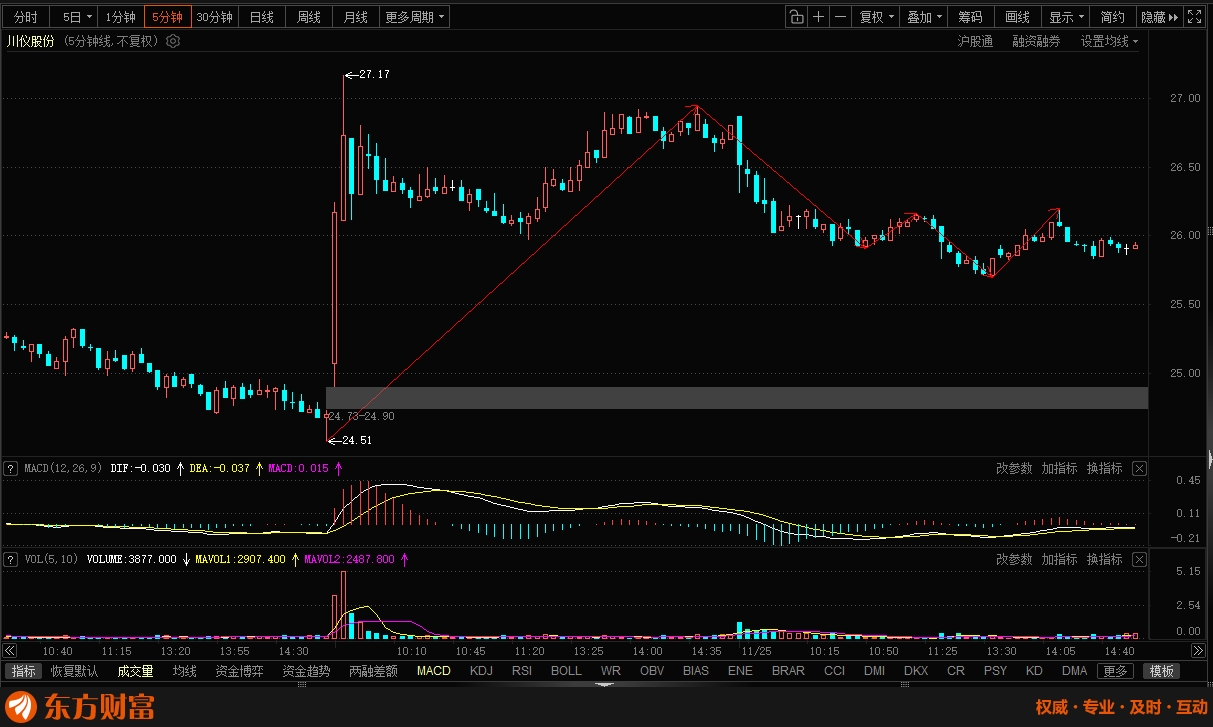Click the VOL panel help question mark
The height and width of the screenshot is (727, 1213).
point(11,559)
